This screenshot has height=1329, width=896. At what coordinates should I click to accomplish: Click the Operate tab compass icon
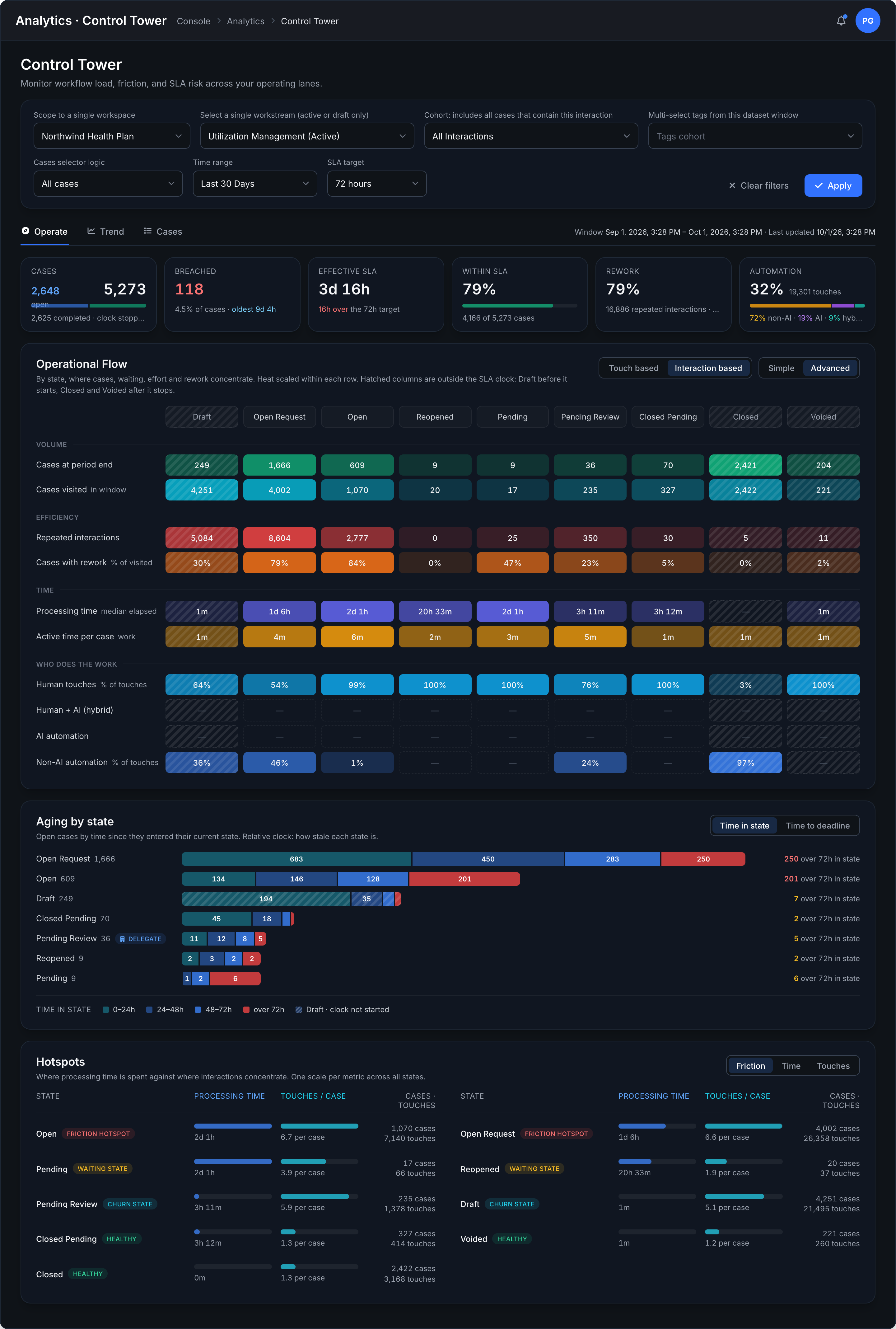(25, 231)
